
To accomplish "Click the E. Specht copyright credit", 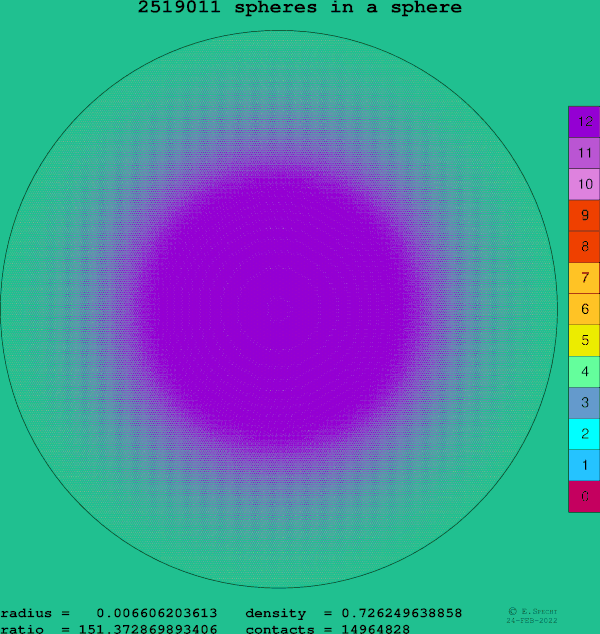I will coord(532,611).
